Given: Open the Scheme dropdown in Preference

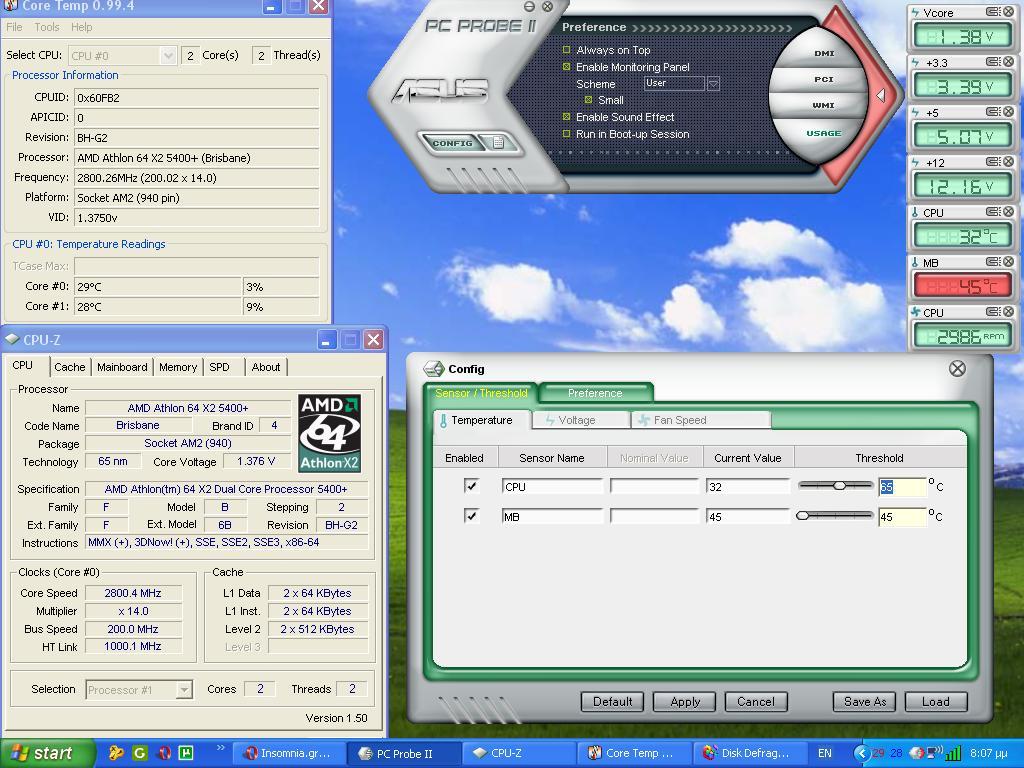Looking at the screenshot, I should (713, 84).
